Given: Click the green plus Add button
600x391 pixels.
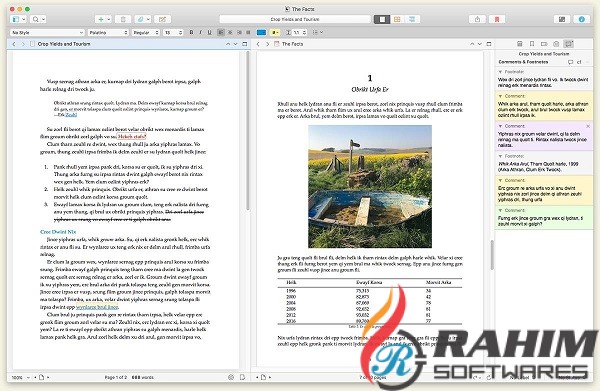Looking at the screenshot, I should click(x=101, y=19).
